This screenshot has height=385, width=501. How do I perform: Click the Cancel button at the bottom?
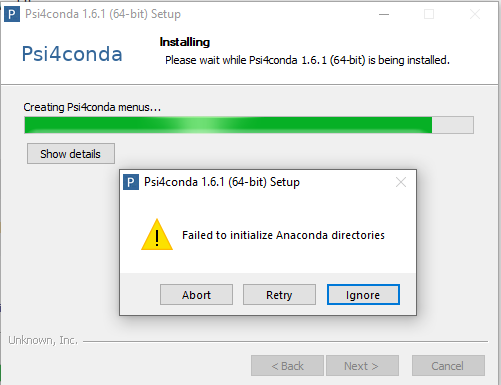[x=448, y=366]
